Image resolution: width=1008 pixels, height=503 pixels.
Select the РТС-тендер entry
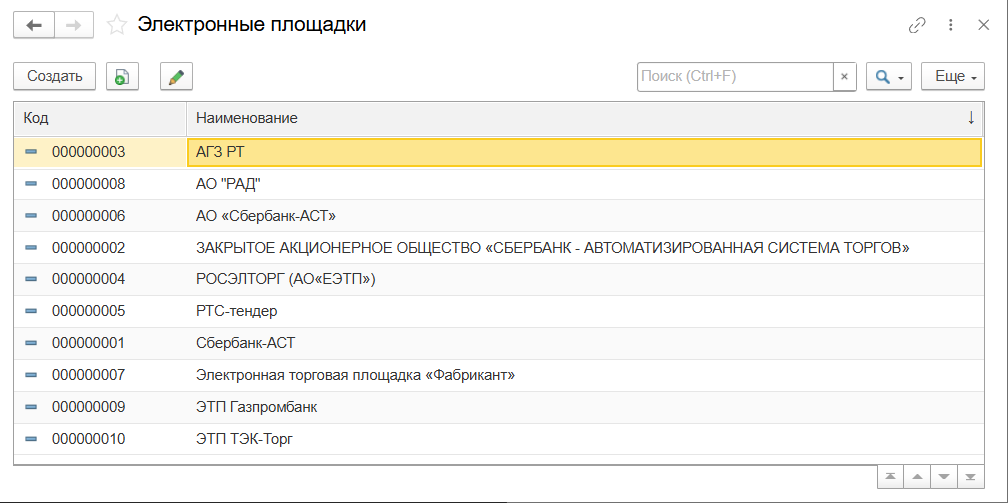(x=585, y=311)
